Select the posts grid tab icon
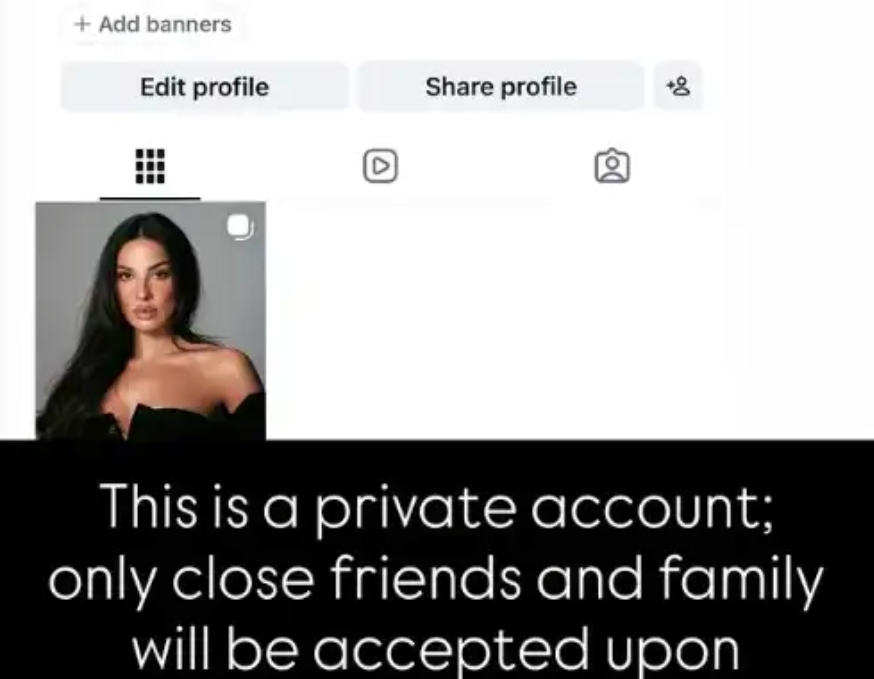Image resolution: width=874 pixels, height=679 pixels. (150, 166)
